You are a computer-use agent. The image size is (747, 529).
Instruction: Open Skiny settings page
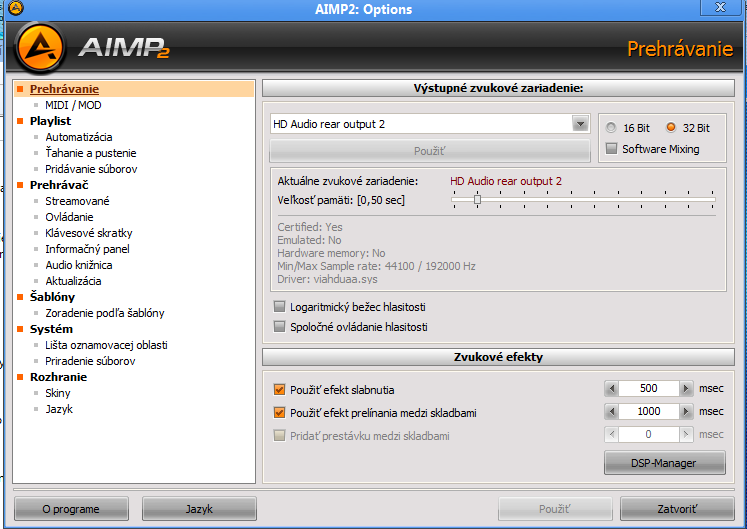(58, 393)
